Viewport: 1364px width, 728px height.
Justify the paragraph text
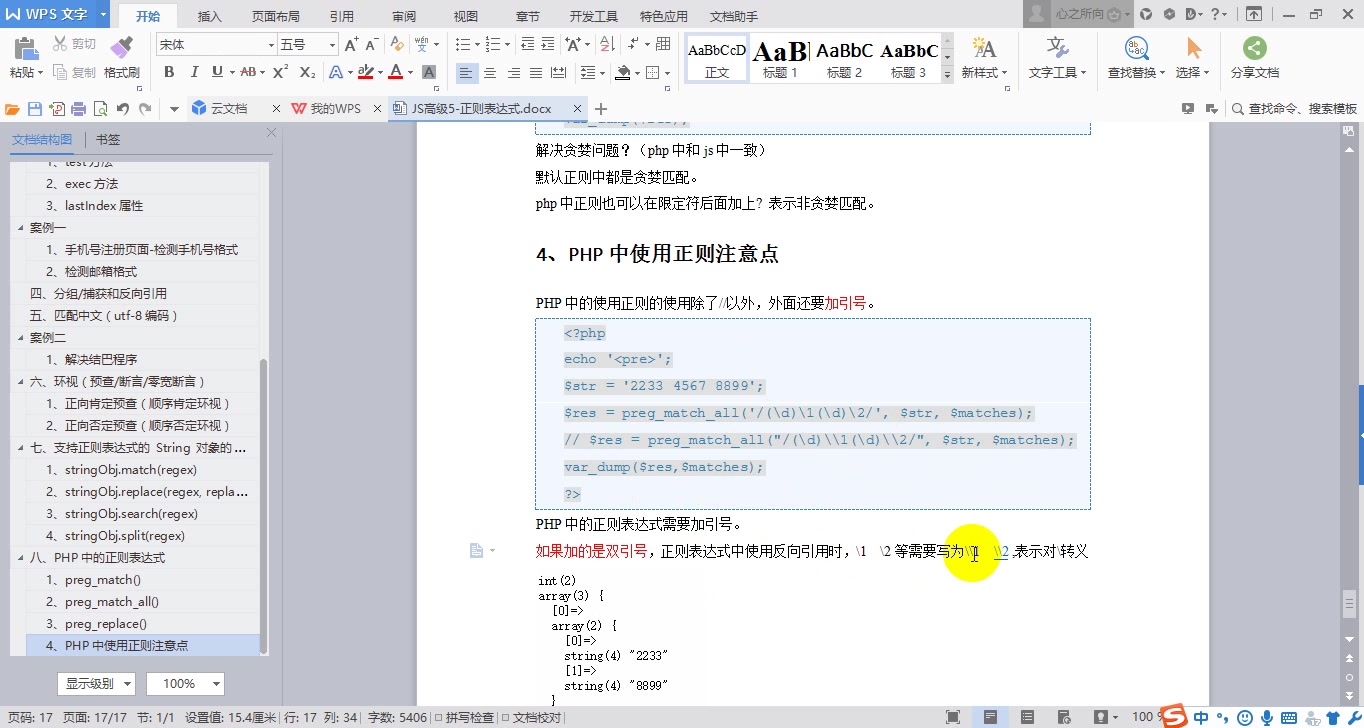(x=536, y=73)
